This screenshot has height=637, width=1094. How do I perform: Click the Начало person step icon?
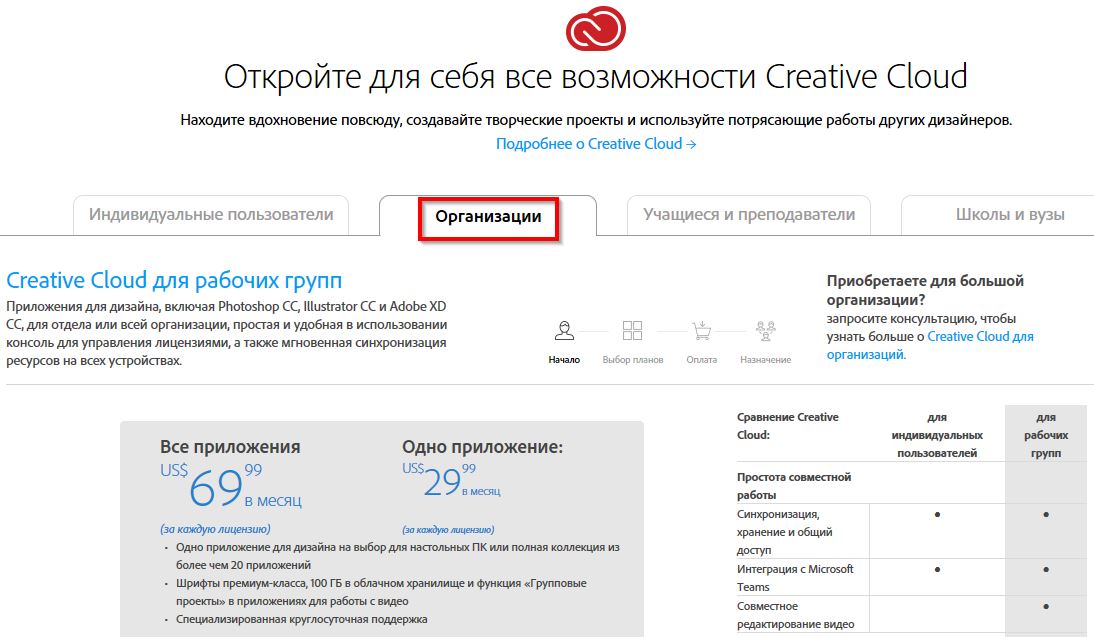point(564,330)
